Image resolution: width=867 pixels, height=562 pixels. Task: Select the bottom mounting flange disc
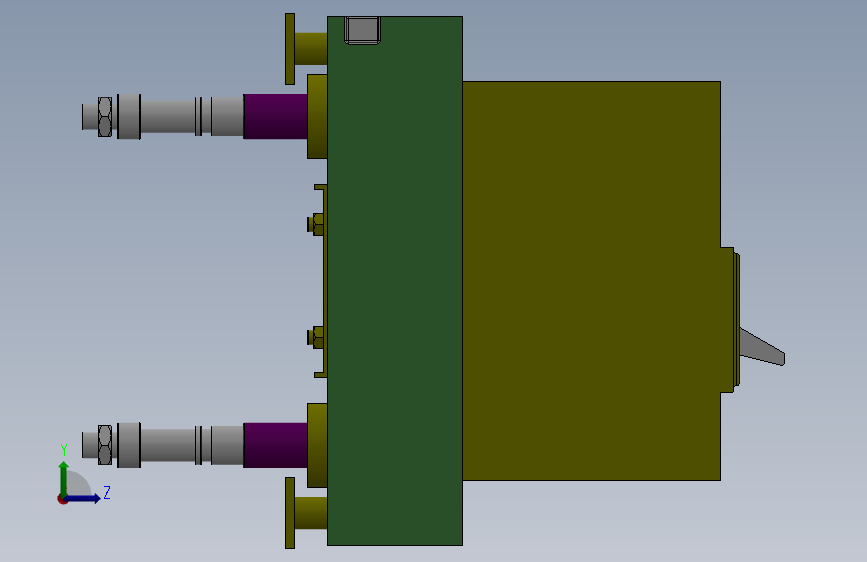click(x=290, y=513)
